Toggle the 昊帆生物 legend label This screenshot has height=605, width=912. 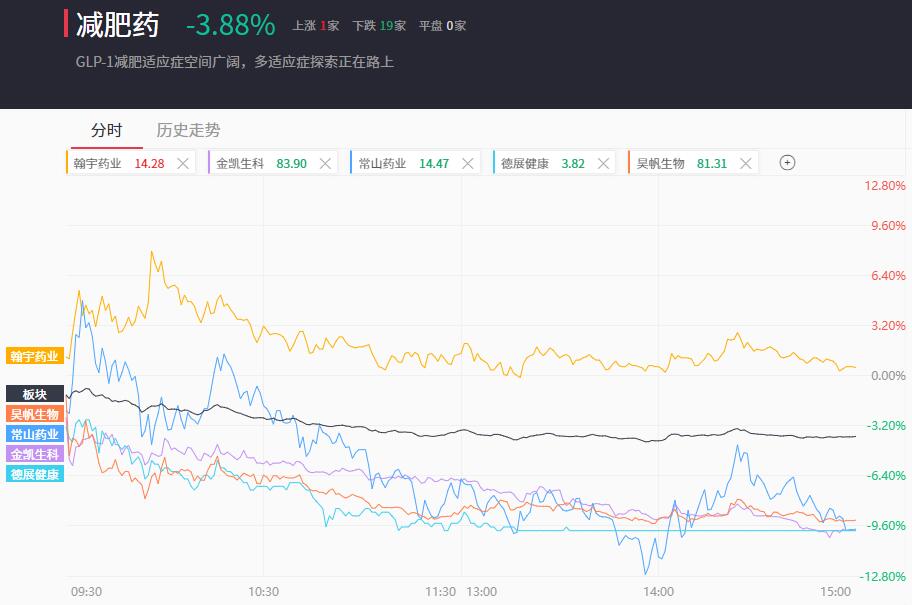tap(35, 414)
